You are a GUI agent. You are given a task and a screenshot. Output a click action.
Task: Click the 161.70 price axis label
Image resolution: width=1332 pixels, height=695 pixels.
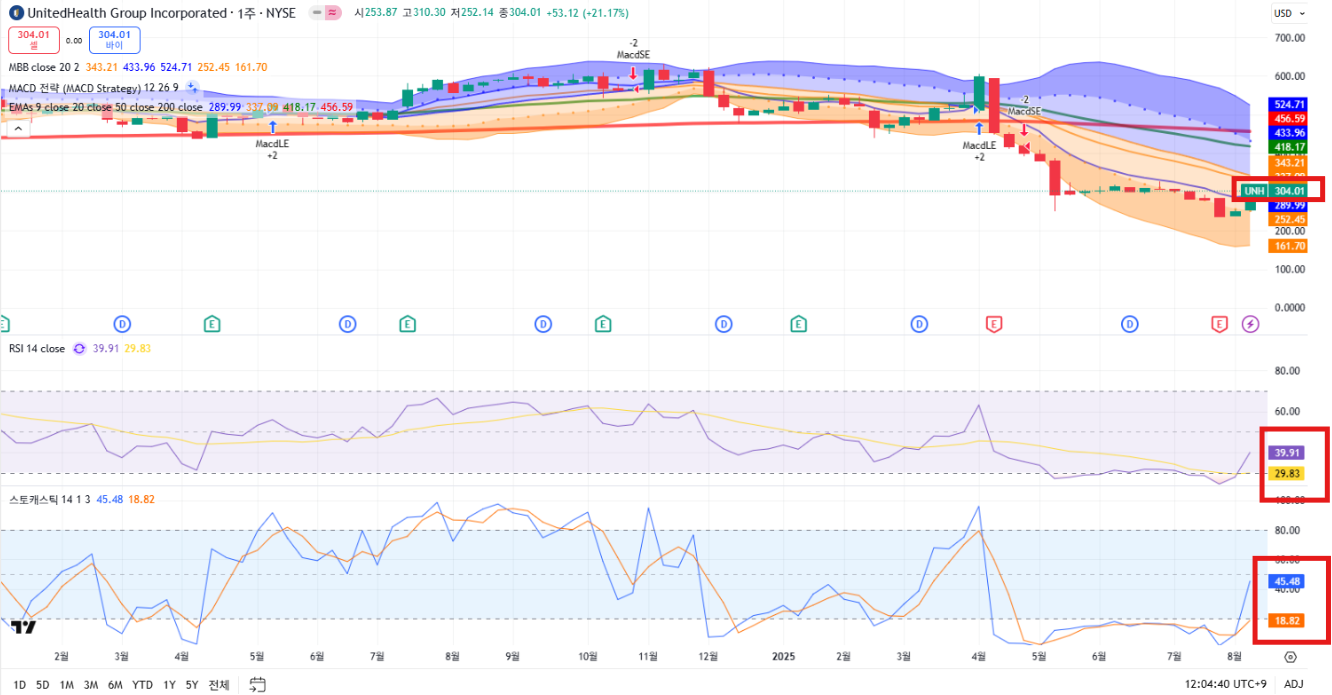click(x=1287, y=245)
